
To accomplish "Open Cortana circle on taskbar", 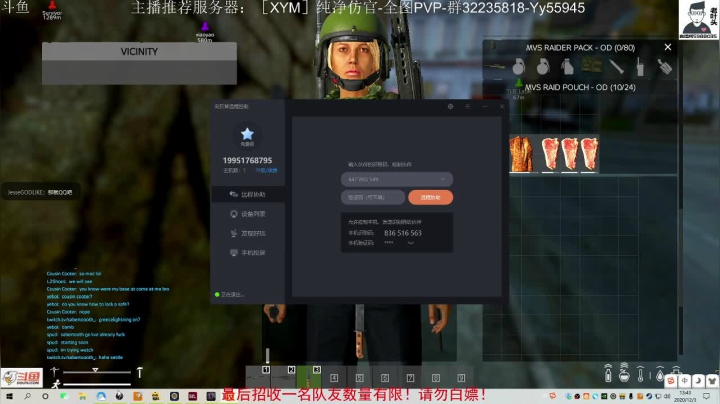I will (x=45, y=396).
